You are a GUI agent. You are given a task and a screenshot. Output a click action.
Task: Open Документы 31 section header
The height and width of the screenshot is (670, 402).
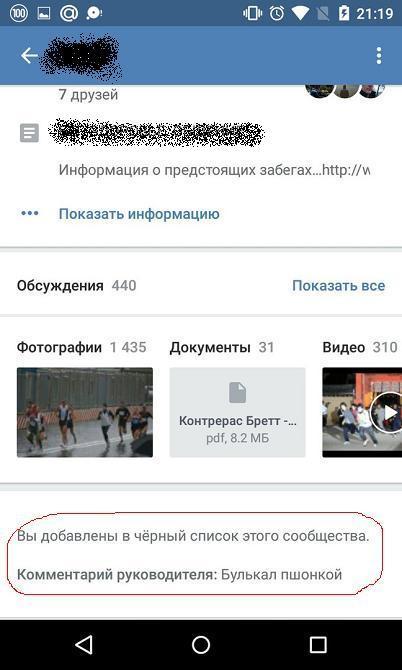coord(222,347)
